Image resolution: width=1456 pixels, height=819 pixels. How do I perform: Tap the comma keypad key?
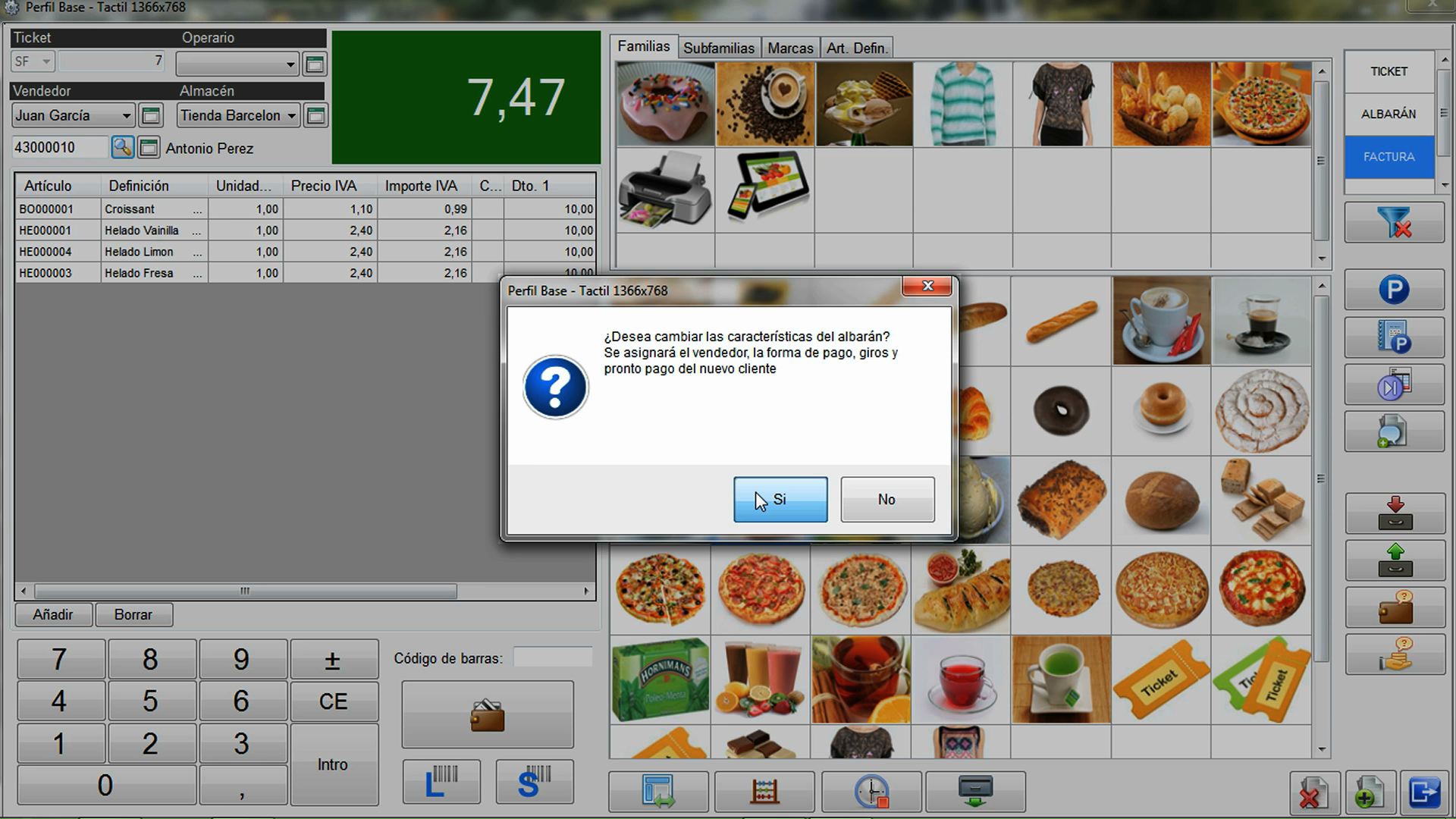242,785
